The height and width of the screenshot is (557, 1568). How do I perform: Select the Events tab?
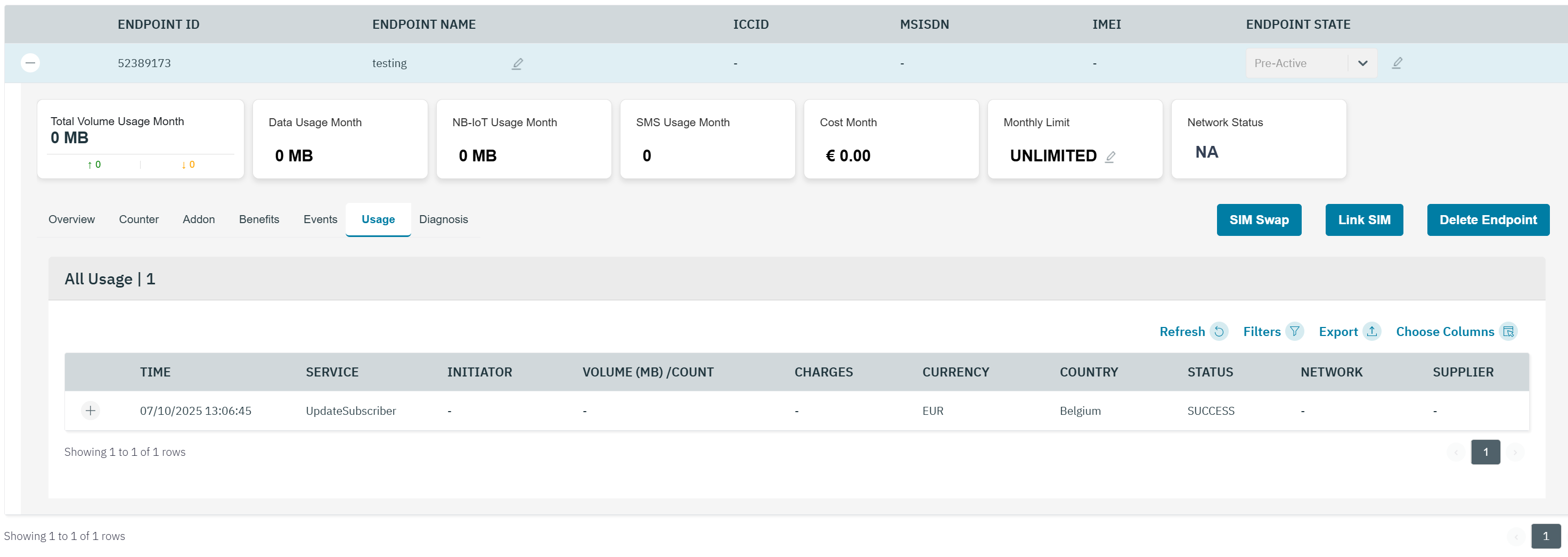pos(320,219)
